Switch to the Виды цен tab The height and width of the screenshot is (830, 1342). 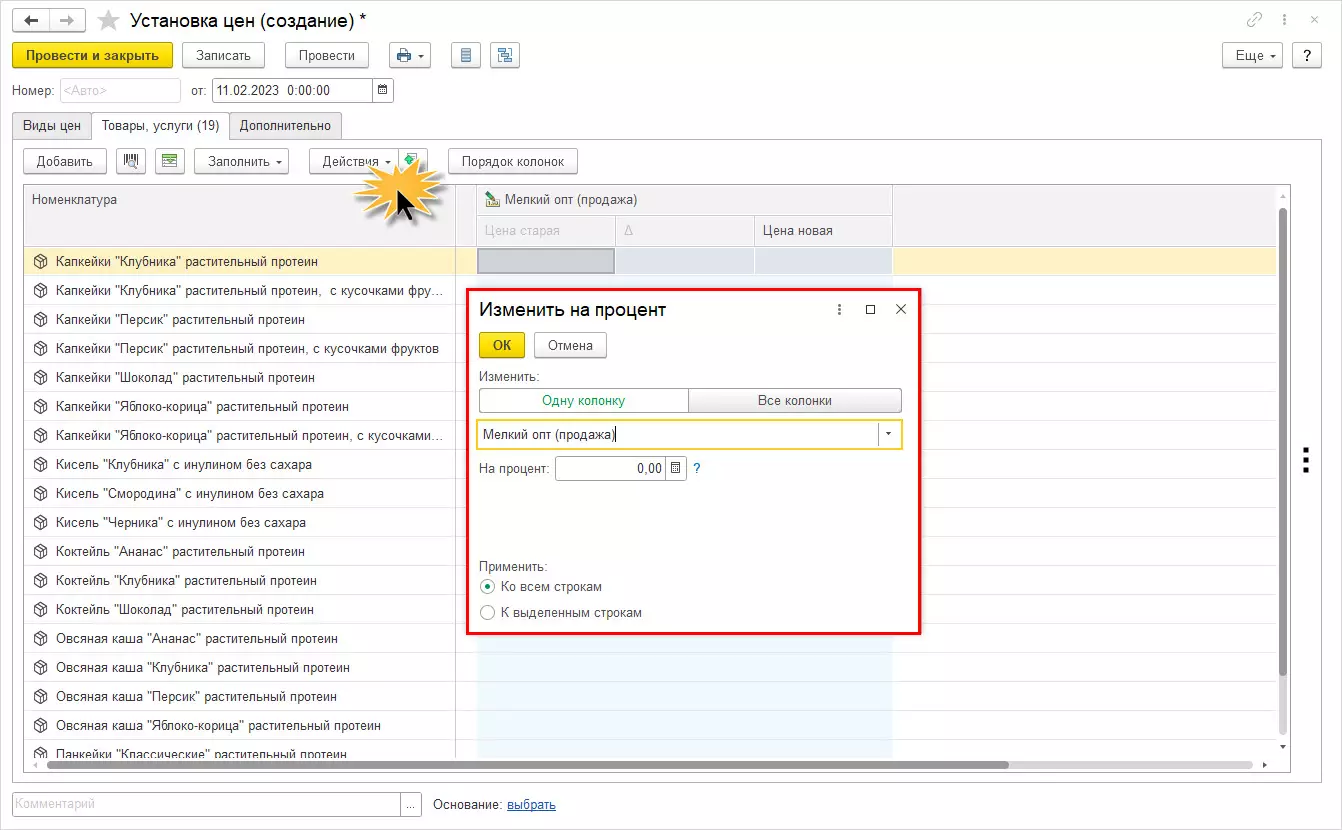[x=52, y=126]
